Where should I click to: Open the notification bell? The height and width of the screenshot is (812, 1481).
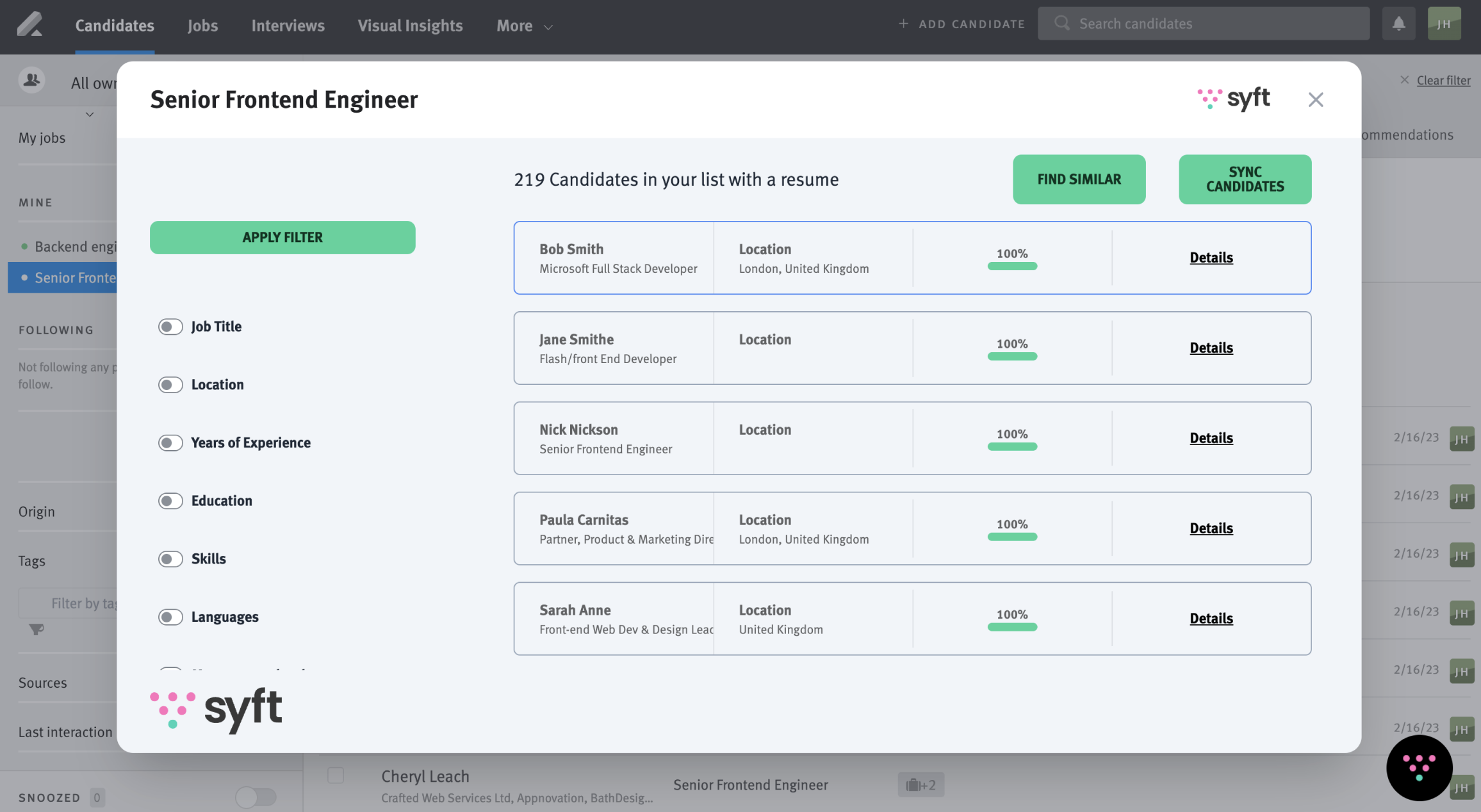(x=1398, y=23)
